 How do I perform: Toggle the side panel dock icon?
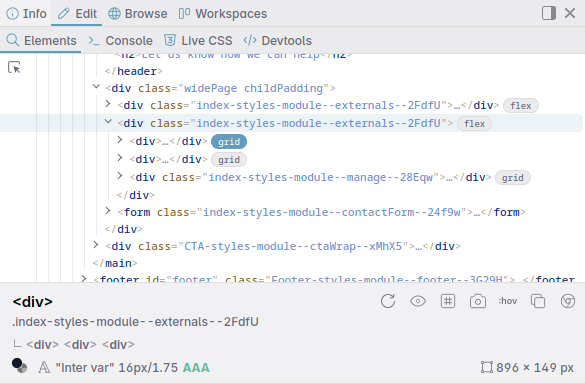click(549, 13)
